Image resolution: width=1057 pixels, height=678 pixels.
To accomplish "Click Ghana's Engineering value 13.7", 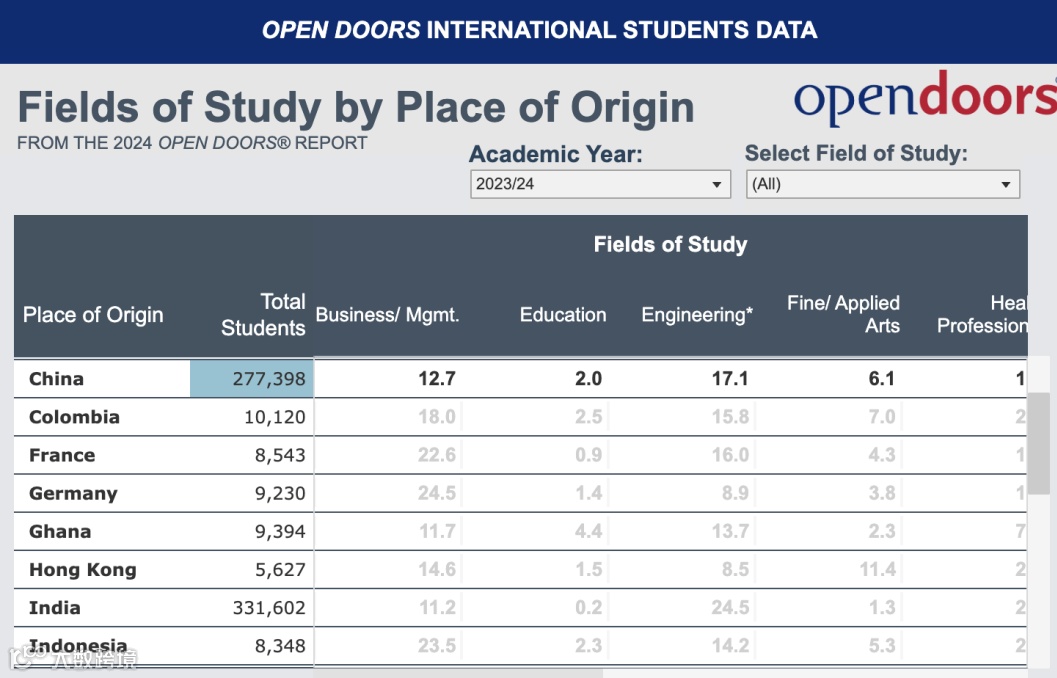I will 730,532.
